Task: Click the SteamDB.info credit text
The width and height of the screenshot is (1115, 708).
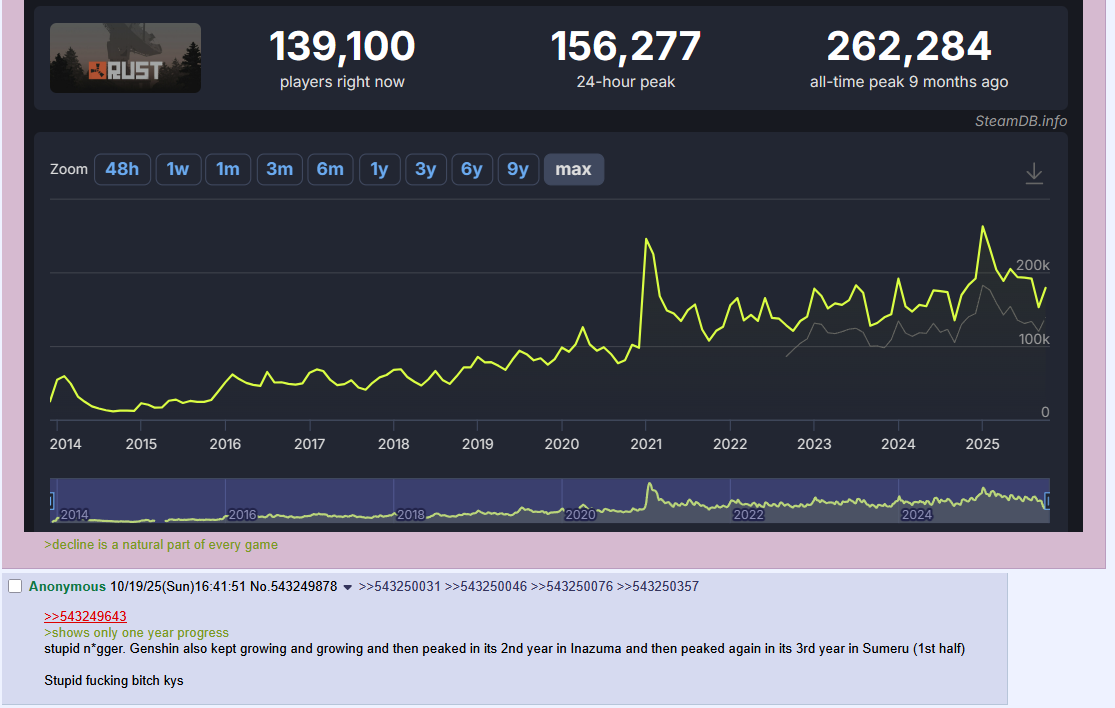Action: pyautogui.click(x=1020, y=121)
